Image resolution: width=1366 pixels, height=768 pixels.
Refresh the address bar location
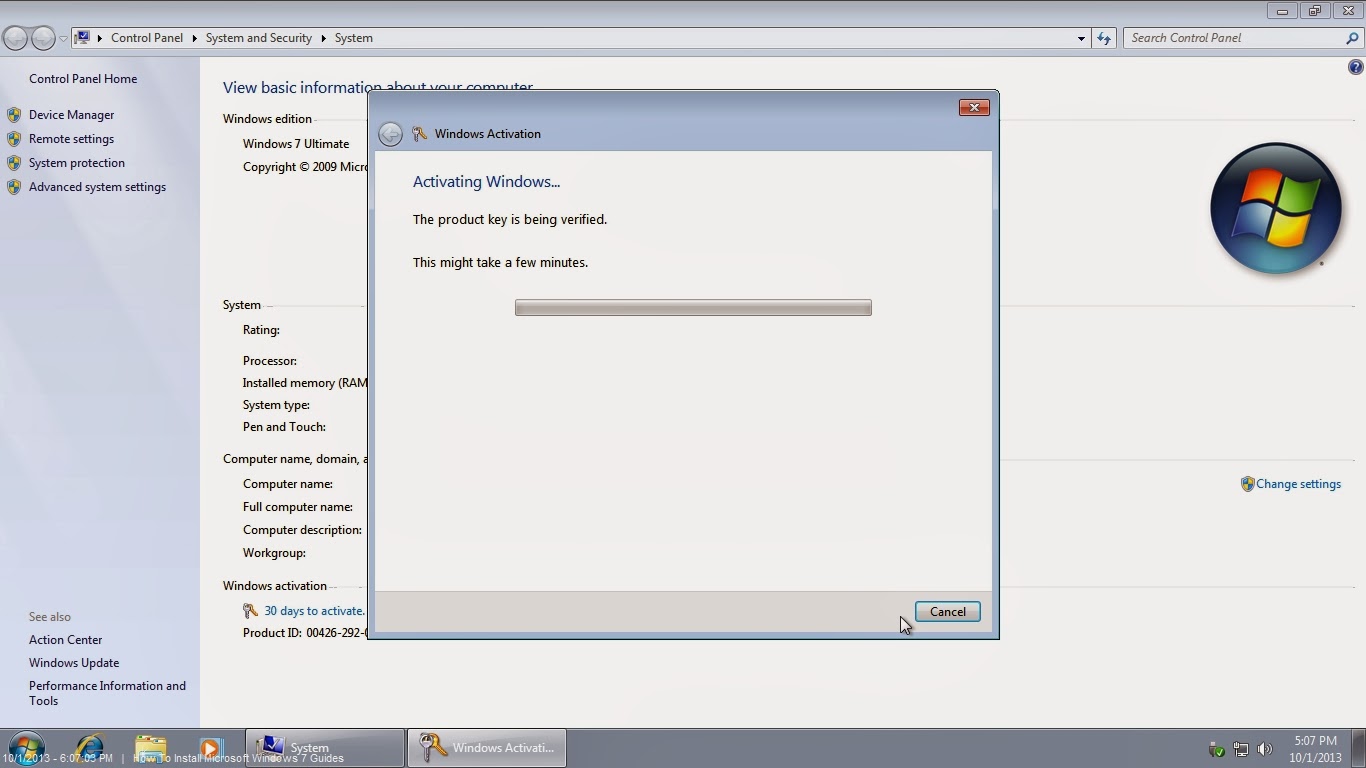coord(1104,38)
